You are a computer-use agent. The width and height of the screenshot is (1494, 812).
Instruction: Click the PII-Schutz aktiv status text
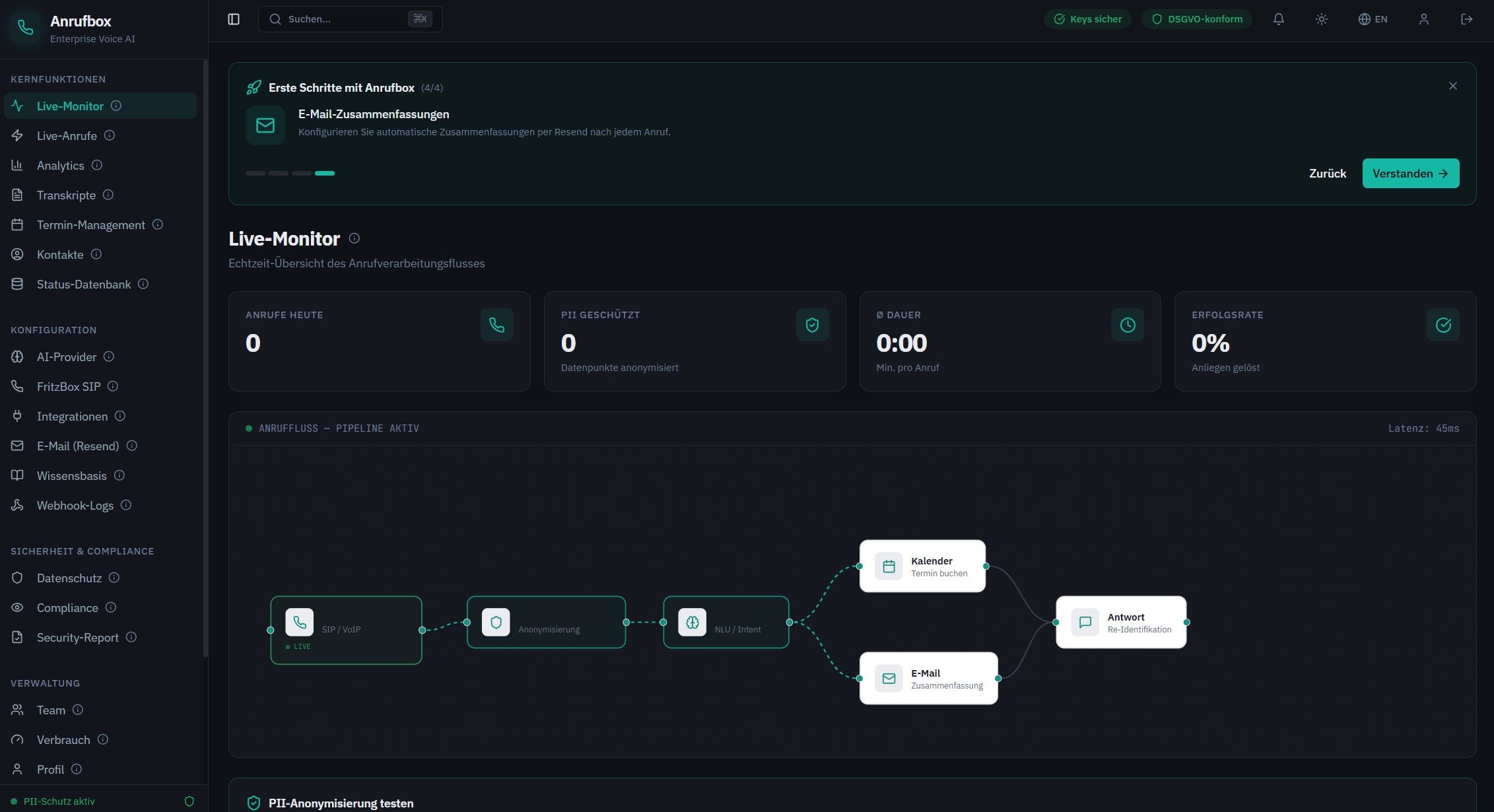click(x=59, y=801)
